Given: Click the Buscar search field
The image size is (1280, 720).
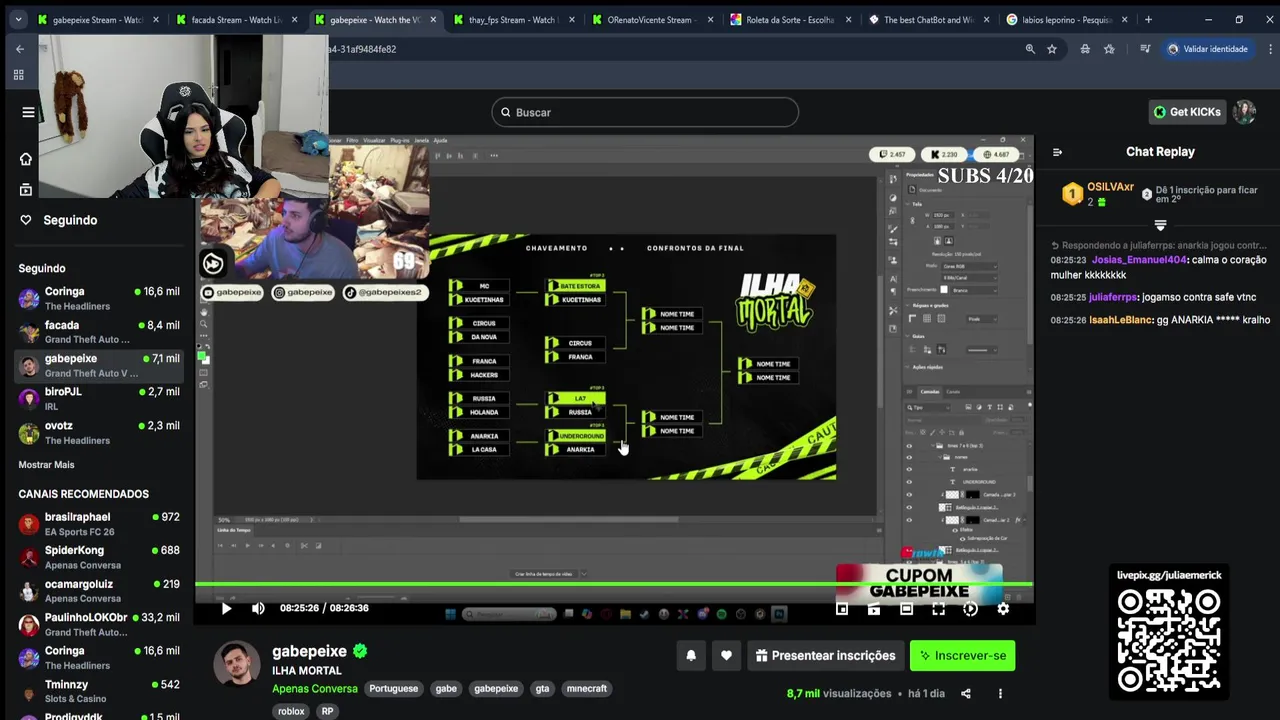Looking at the screenshot, I should click(x=645, y=112).
